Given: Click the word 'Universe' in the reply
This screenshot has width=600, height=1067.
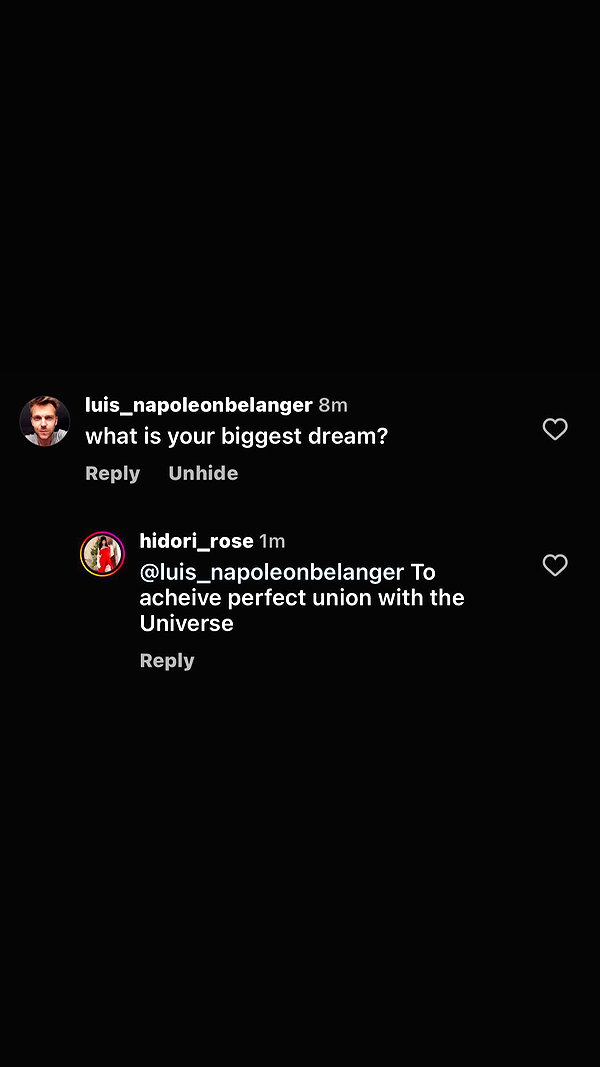Looking at the screenshot, I should (x=186, y=623).
